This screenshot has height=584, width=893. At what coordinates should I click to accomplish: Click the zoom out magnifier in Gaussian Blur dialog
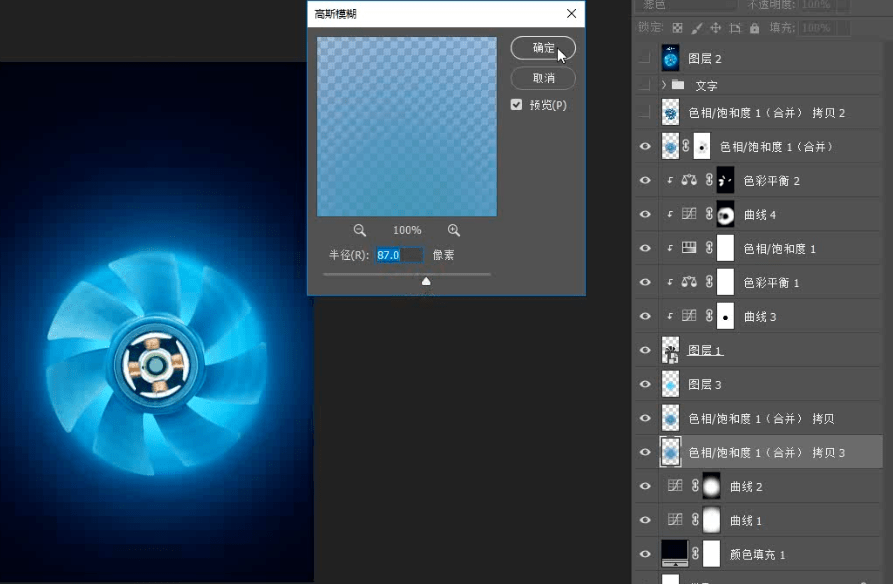360,230
